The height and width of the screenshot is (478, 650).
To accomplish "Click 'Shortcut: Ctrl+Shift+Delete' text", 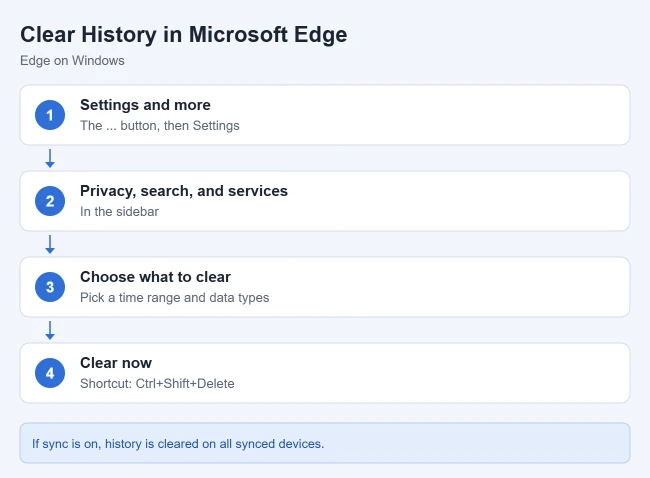I will 157,383.
